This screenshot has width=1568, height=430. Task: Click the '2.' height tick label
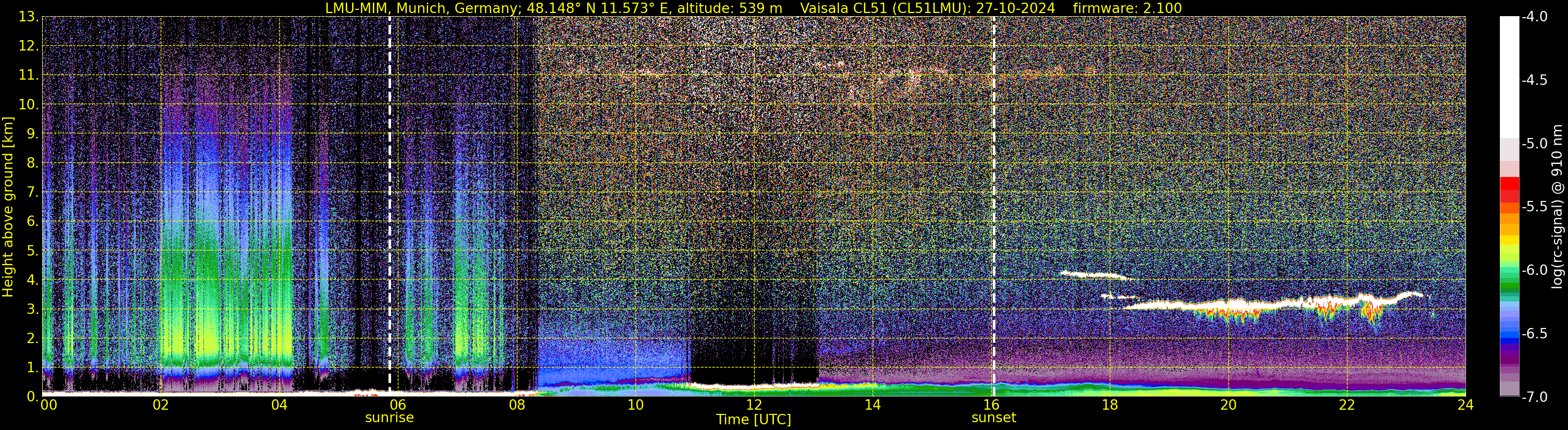[33, 338]
